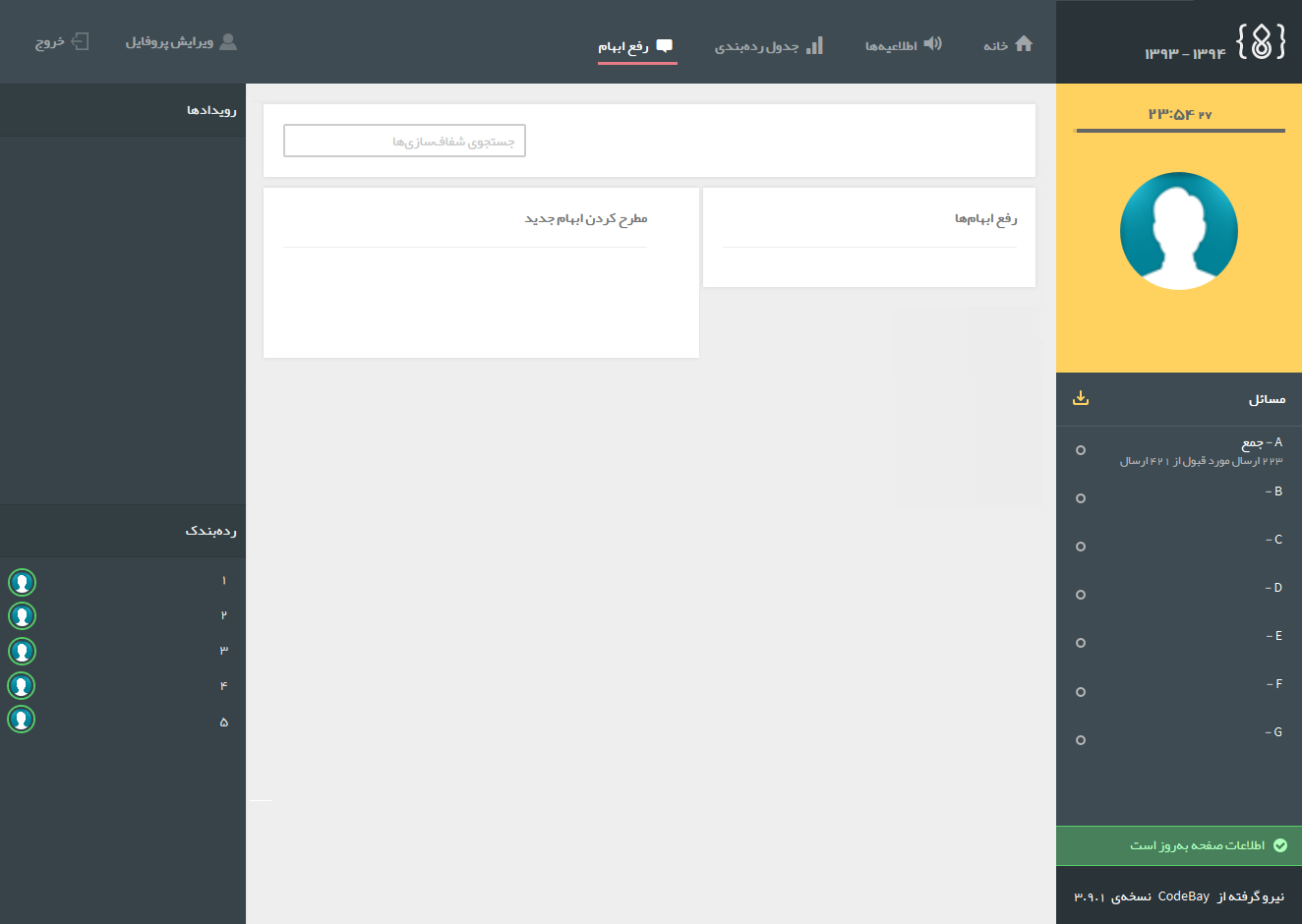This screenshot has width=1302, height=924.
Task: Click the scoreboard bar chart icon
Action: [x=814, y=46]
